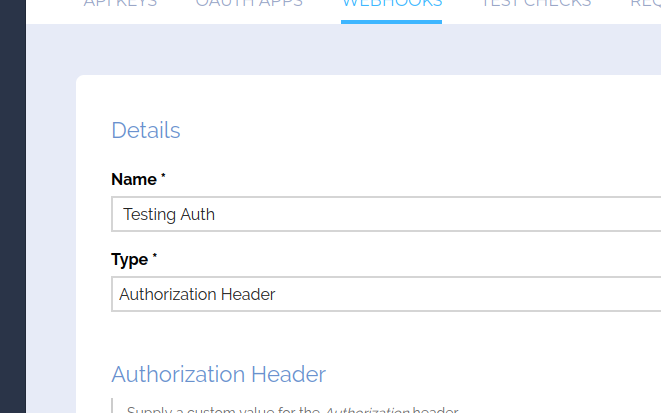Select the active Webhooks tab
The width and height of the screenshot is (661, 413).
(391, 4)
